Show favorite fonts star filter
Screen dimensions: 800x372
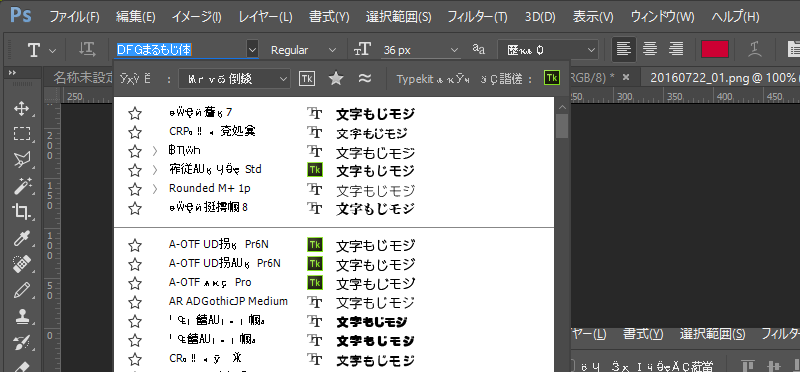pyautogui.click(x=335, y=78)
